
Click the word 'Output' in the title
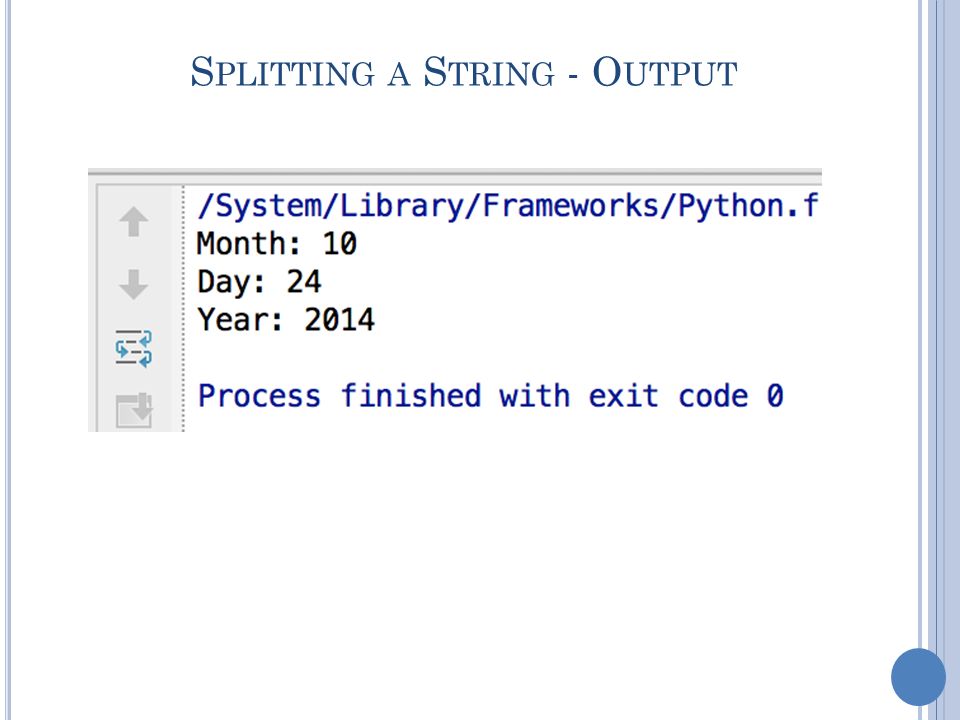tap(665, 72)
